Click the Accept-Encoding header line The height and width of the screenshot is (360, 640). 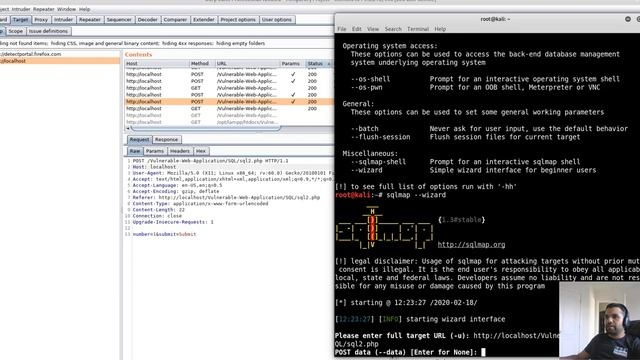[x=176, y=191]
